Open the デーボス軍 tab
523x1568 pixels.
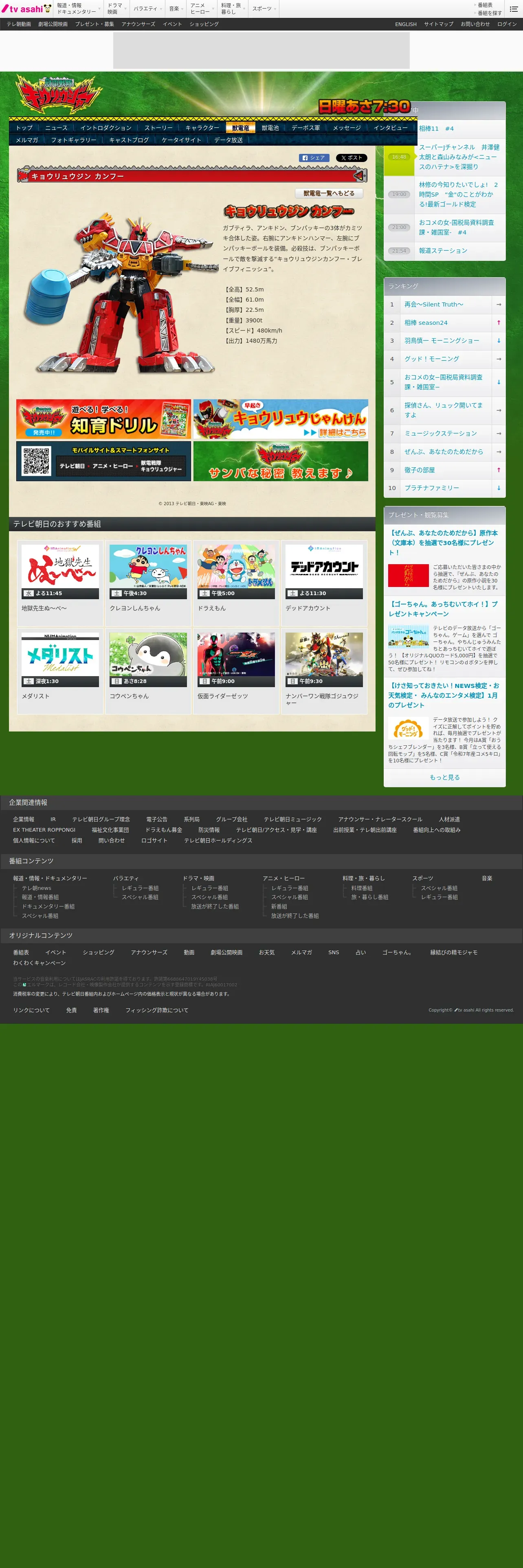305,128
